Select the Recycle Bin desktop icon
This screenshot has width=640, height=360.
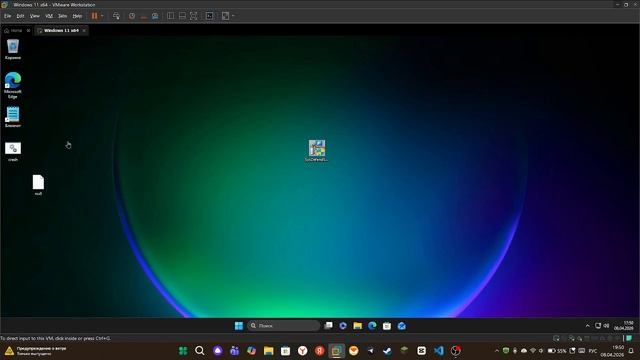click(x=13, y=49)
